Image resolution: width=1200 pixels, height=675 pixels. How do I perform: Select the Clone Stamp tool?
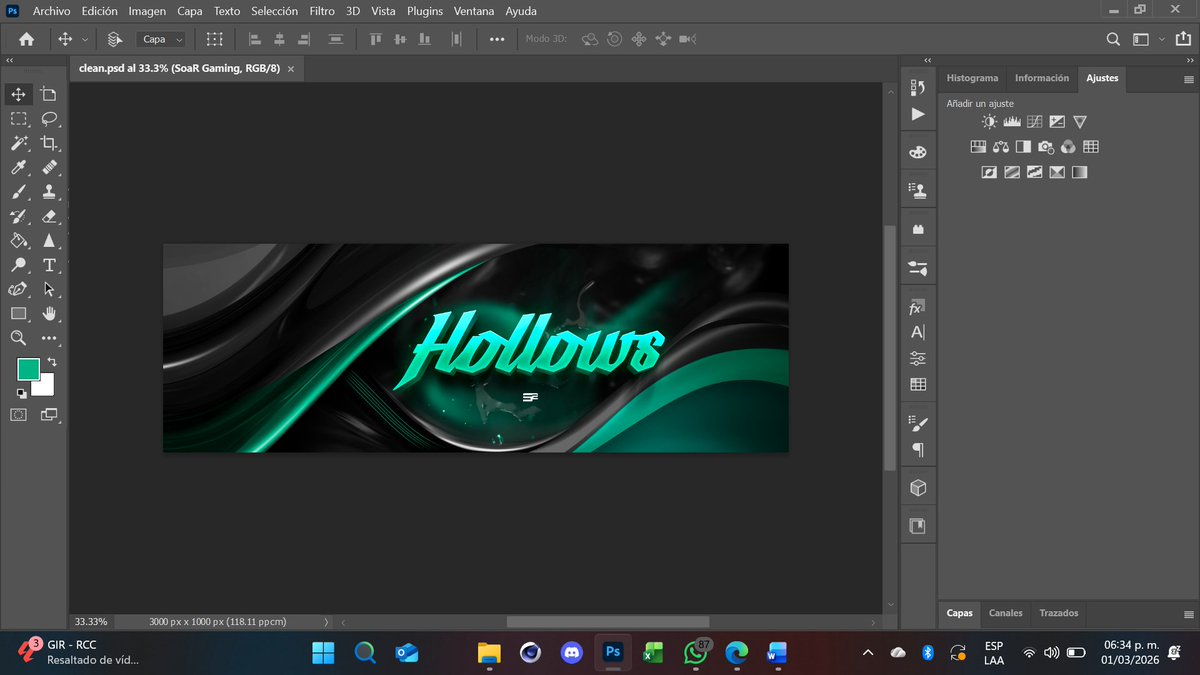[x=49, y=192]
